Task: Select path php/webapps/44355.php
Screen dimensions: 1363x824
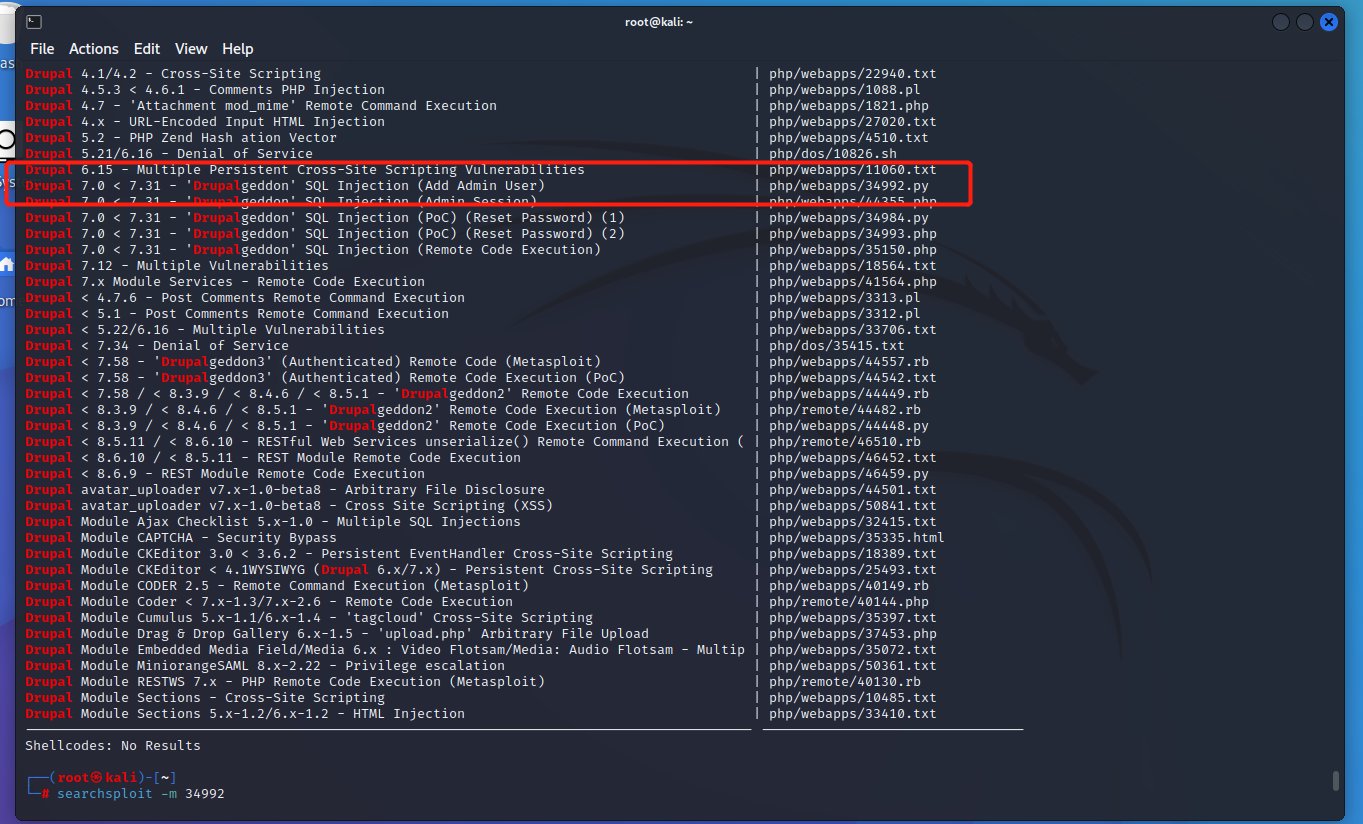Action: pos(853,202)
